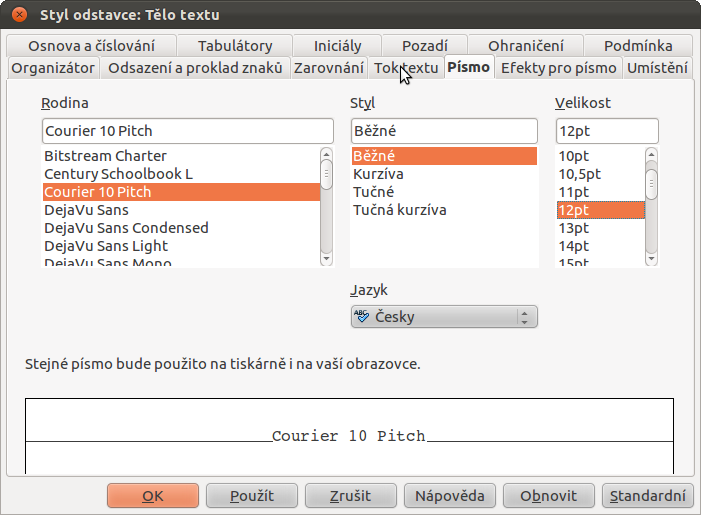Click the Velikost size input field
701x515 pixels.
(607, 131)
